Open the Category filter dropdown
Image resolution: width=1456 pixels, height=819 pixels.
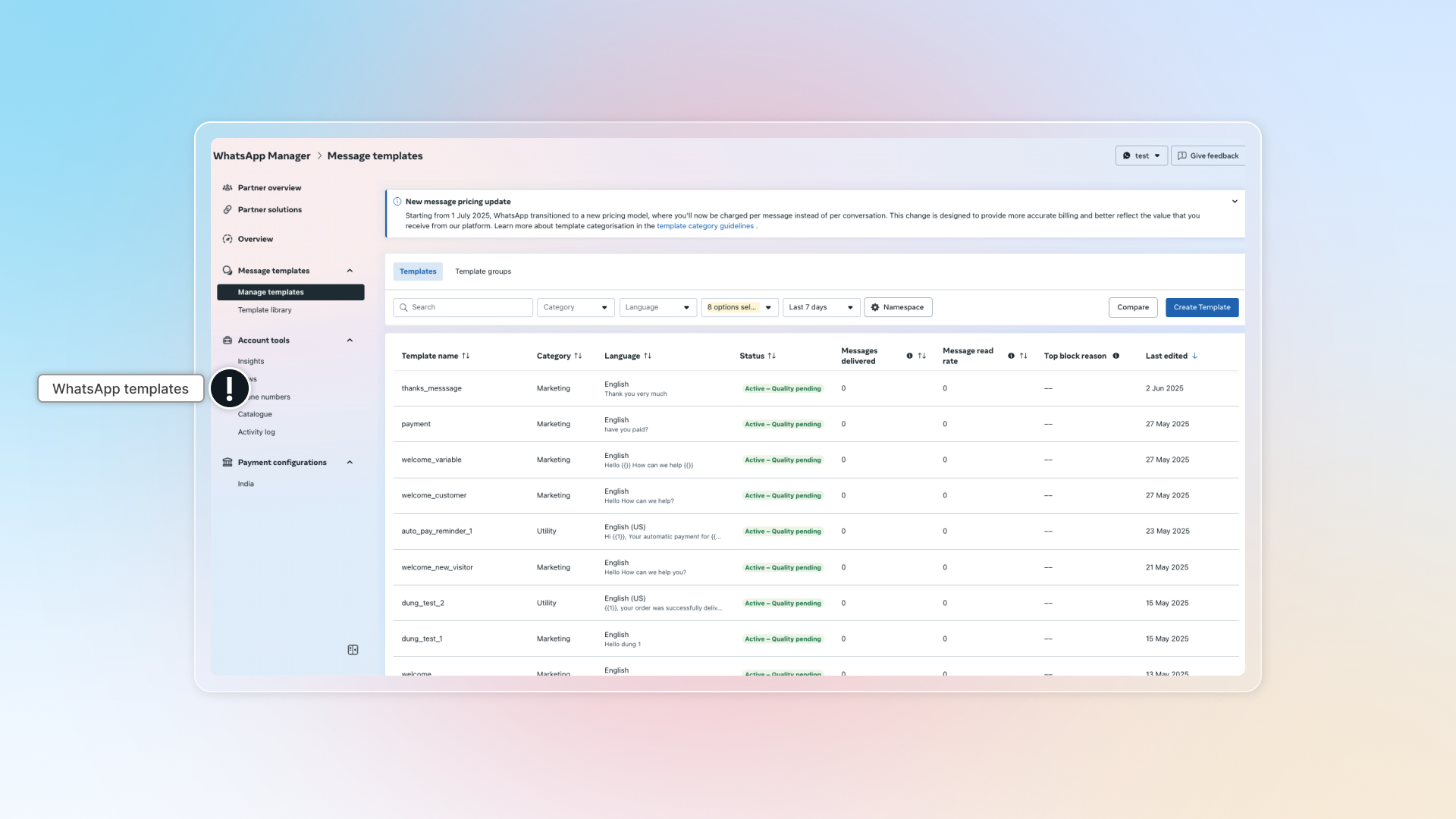pos(576,308)
